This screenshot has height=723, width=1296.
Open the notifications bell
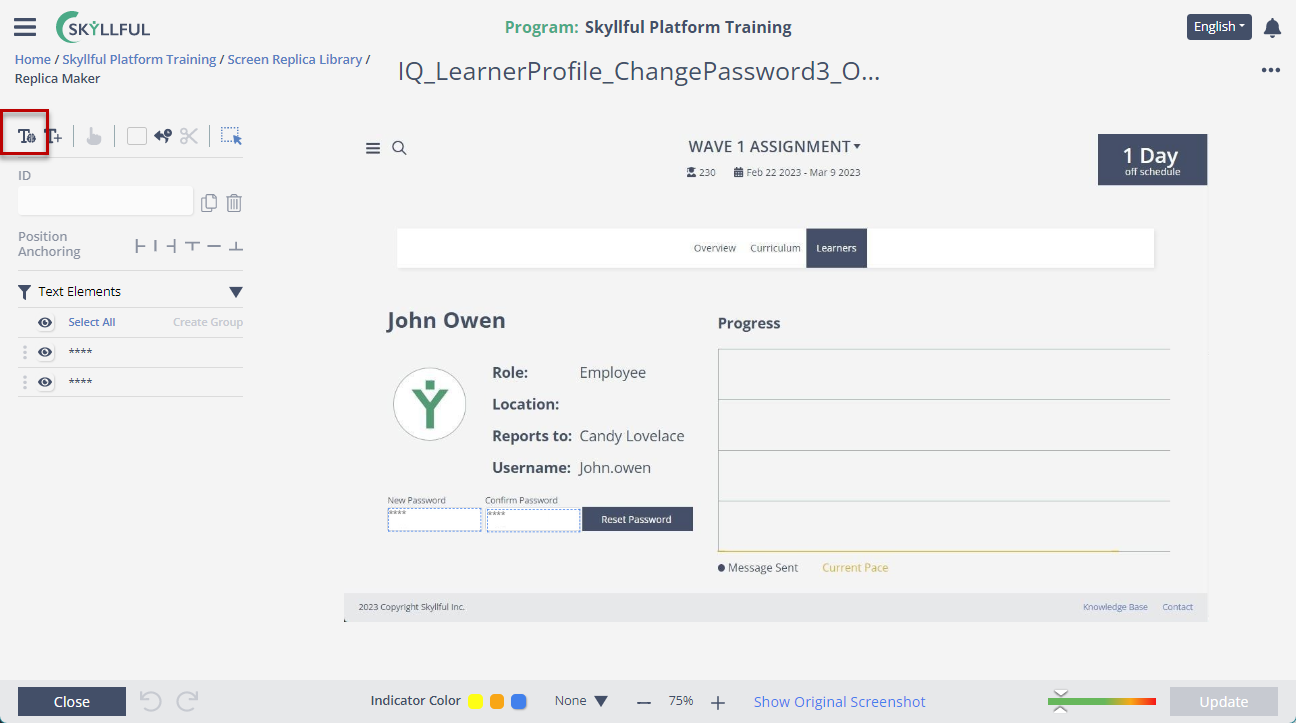click(x=1272, y=28)
